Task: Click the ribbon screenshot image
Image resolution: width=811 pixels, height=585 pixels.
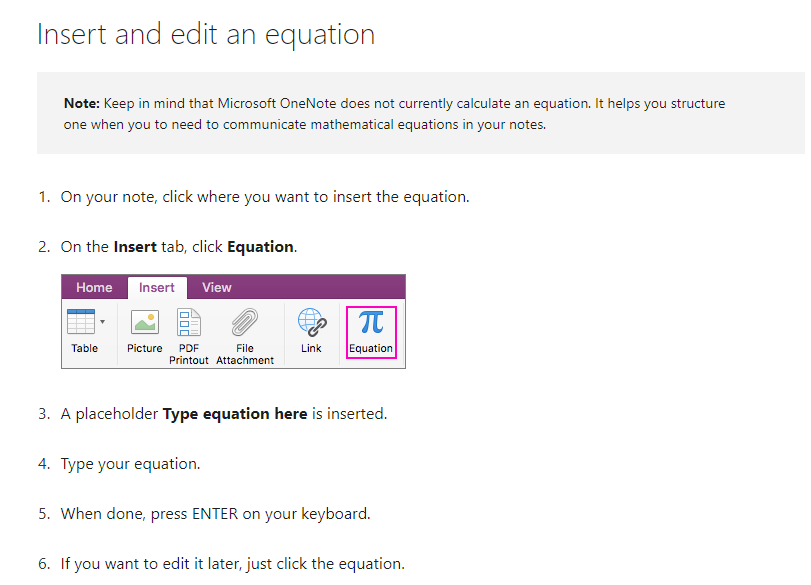Action: pyautogui.click(x=233, y=320)
